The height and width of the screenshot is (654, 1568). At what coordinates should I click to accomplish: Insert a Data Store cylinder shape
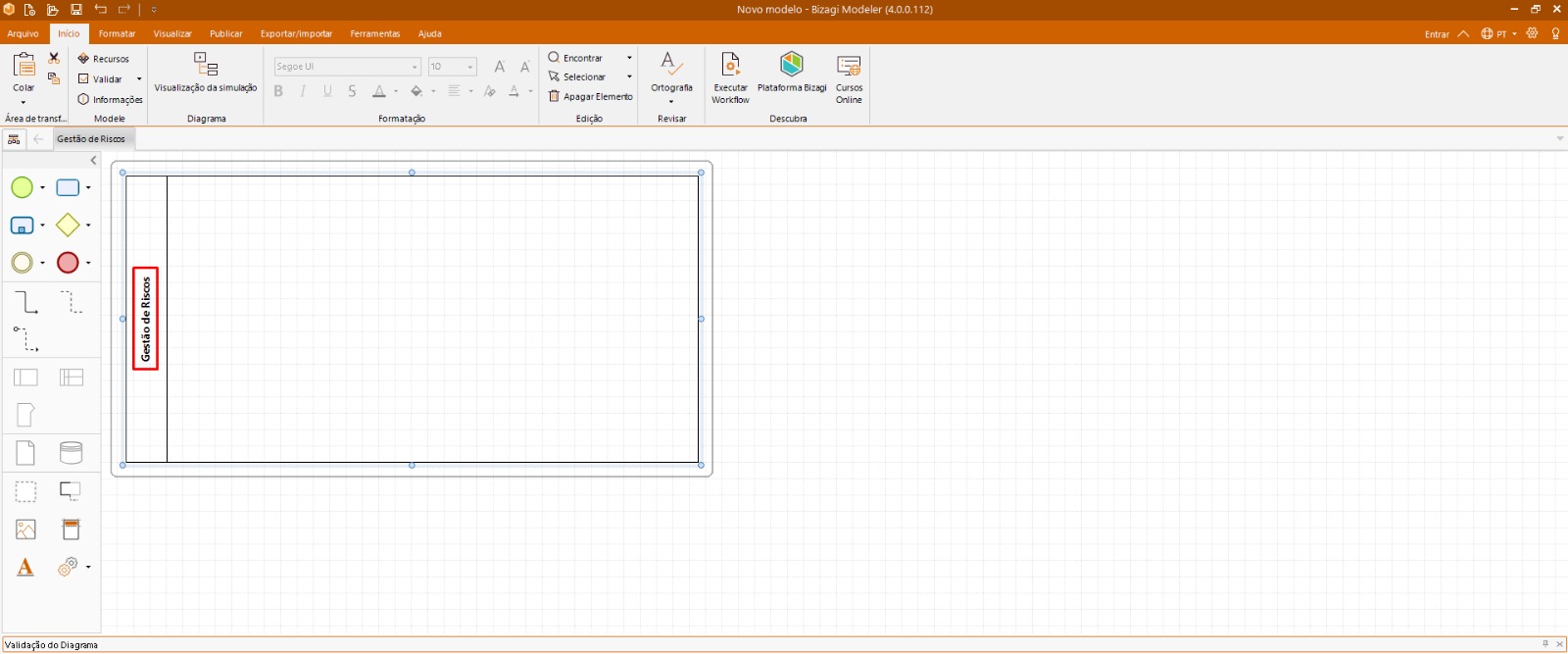(x=72, y=453)
